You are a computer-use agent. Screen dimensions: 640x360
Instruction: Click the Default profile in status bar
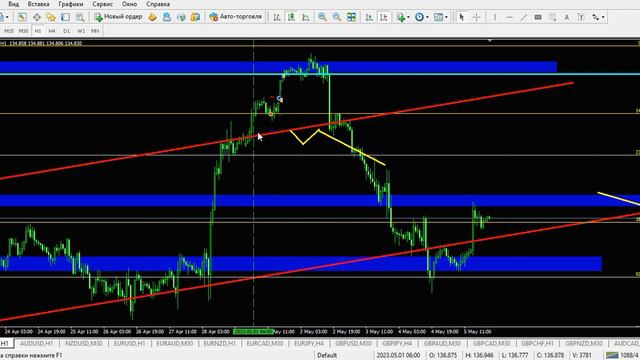[x=327, y=356]
